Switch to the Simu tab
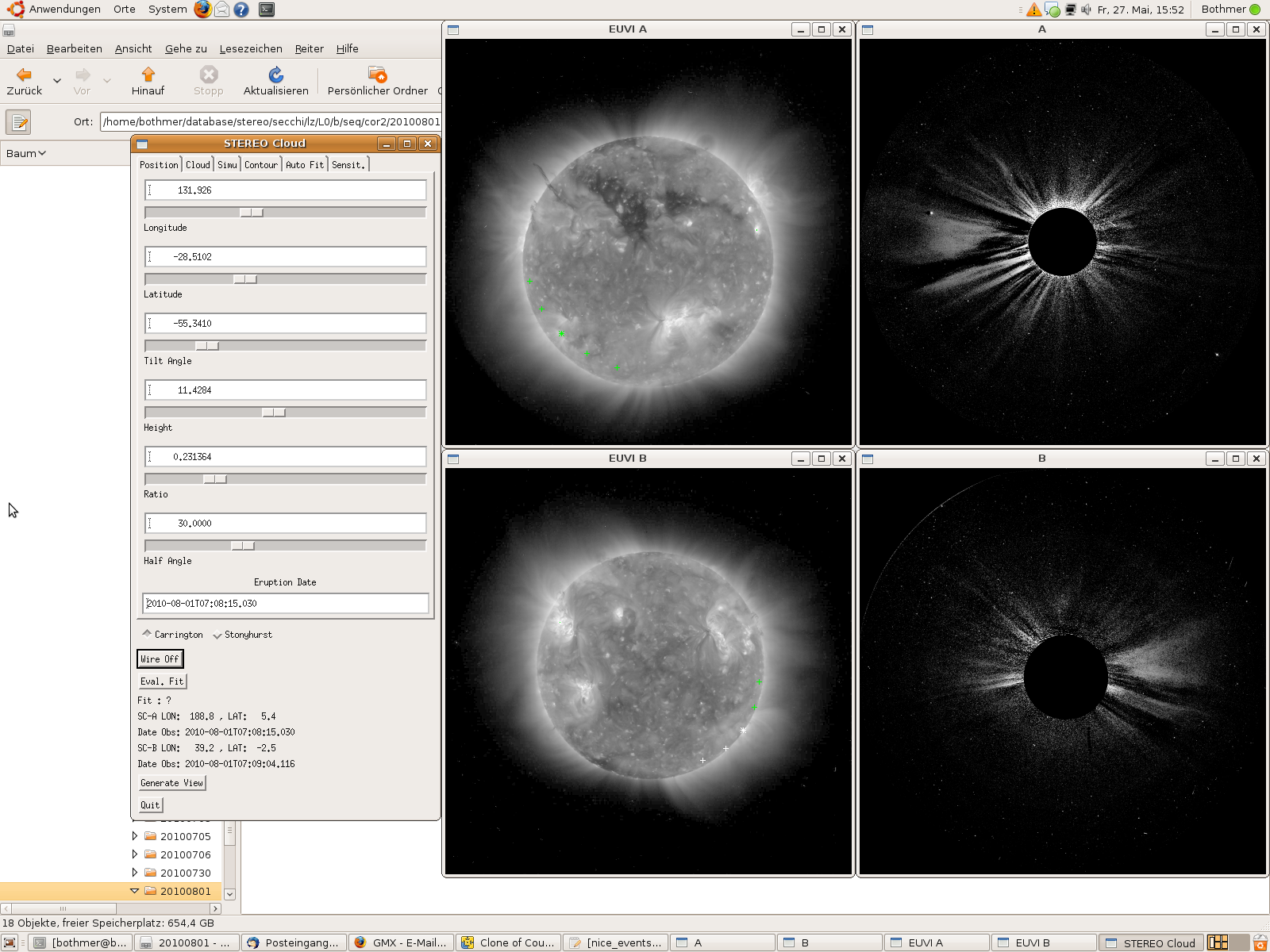 227,164
